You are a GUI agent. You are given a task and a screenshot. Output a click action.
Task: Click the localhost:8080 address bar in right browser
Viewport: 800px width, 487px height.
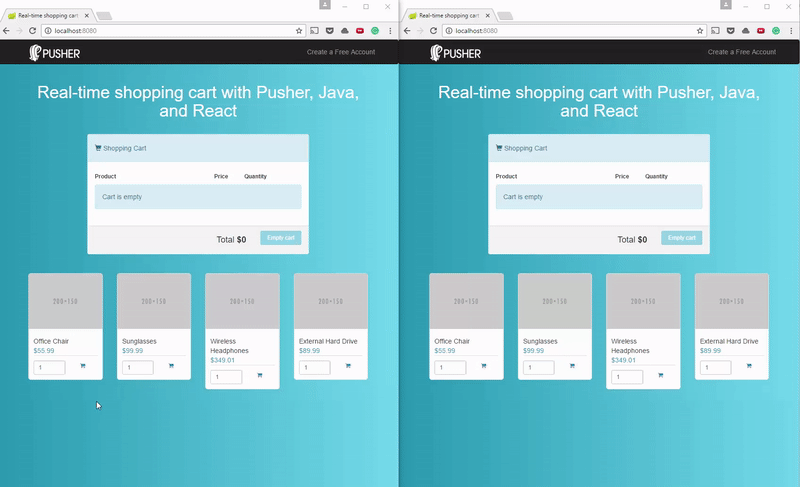click(x=574, y=31)
